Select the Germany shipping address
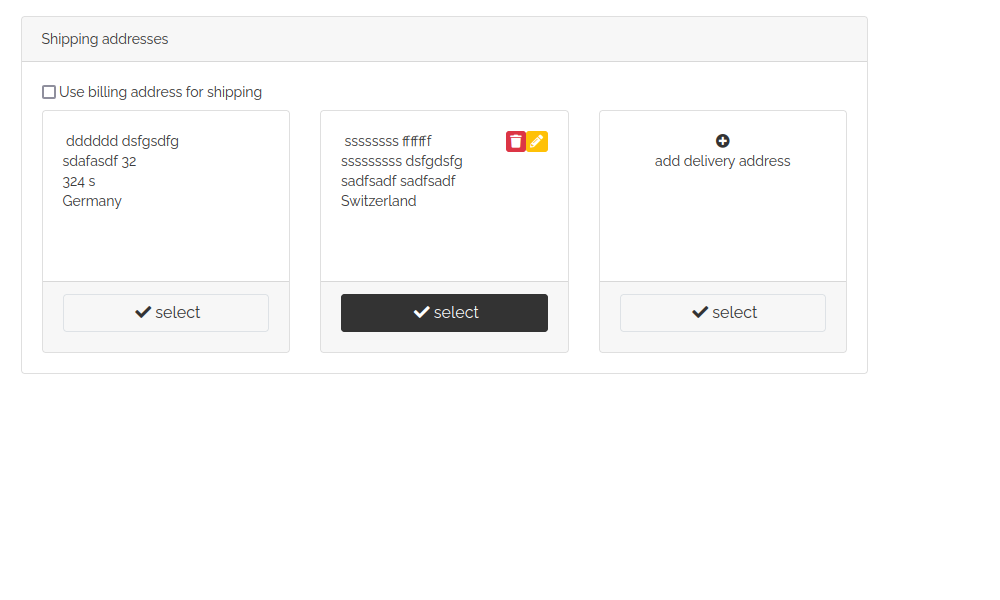This screenshot has width=1000, height=600. point(166,313)
